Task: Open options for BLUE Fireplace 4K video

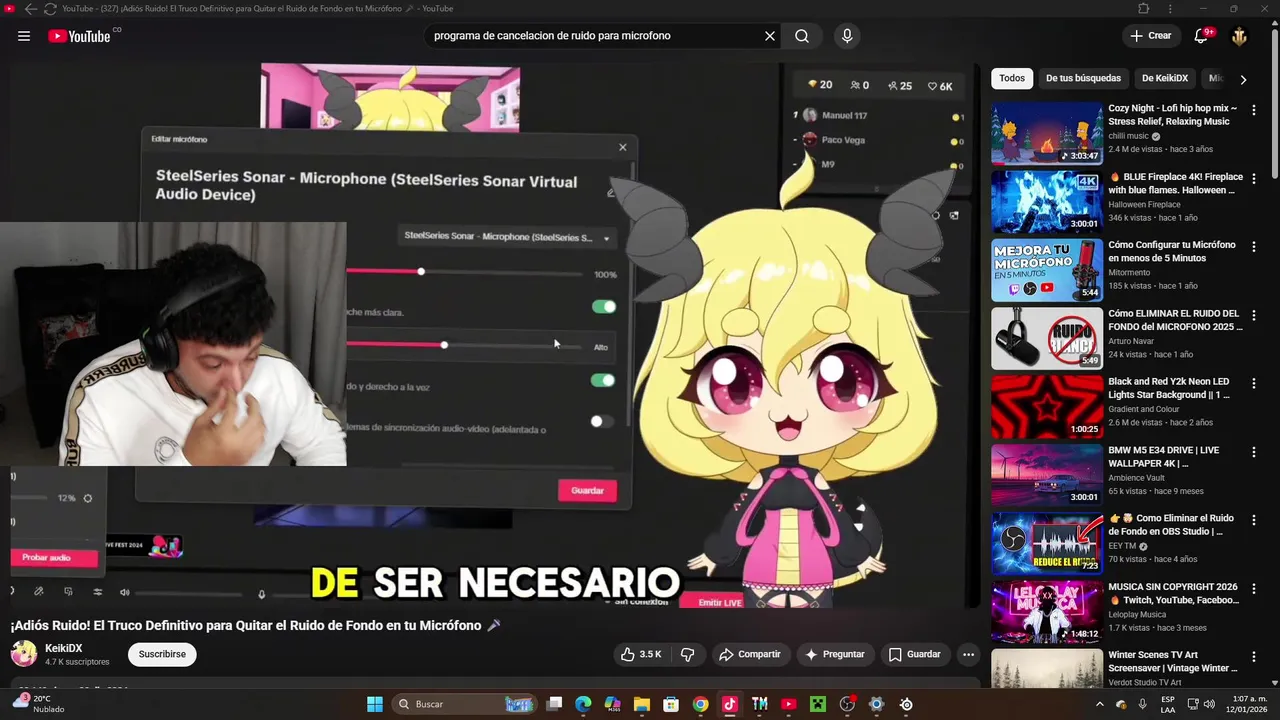Action: click(x=1254, y=178)
